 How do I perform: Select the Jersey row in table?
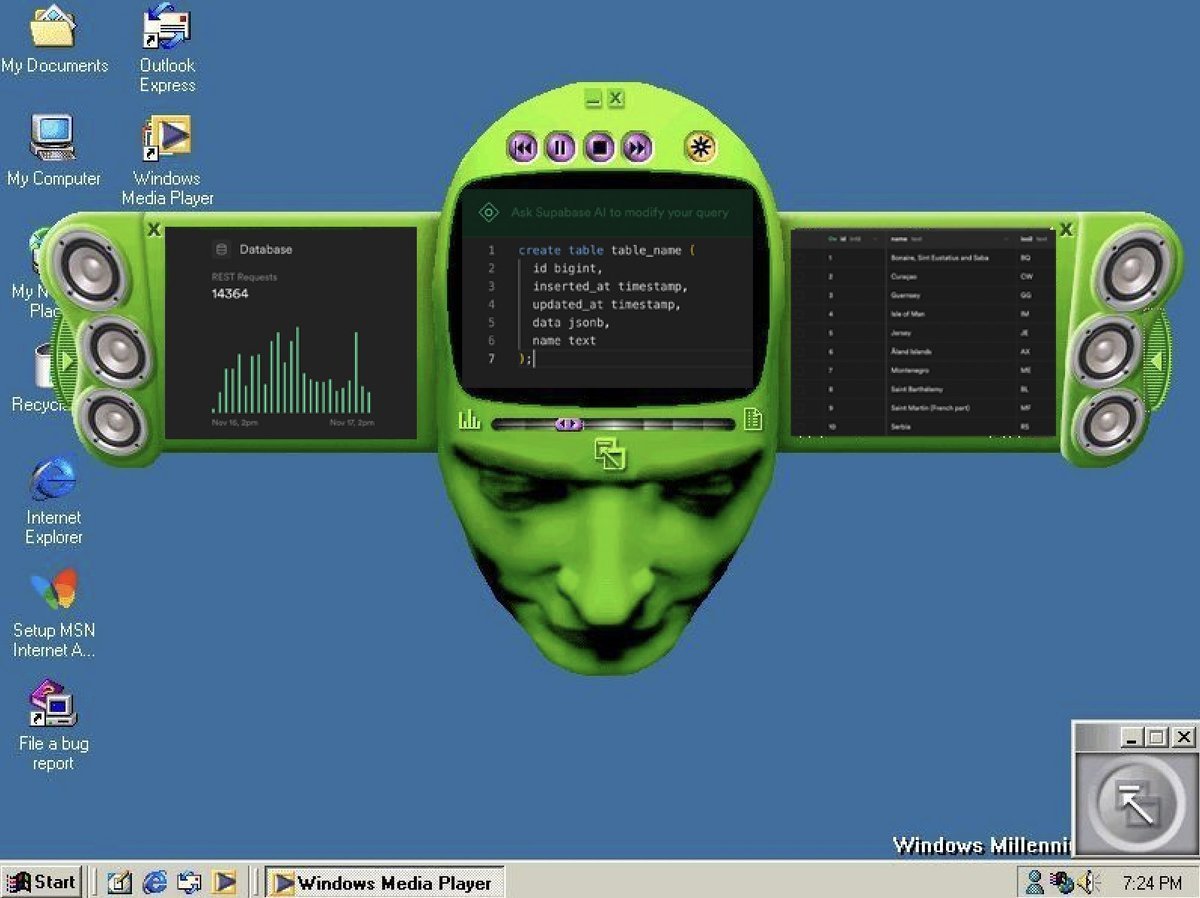click(x=924, y=332)
